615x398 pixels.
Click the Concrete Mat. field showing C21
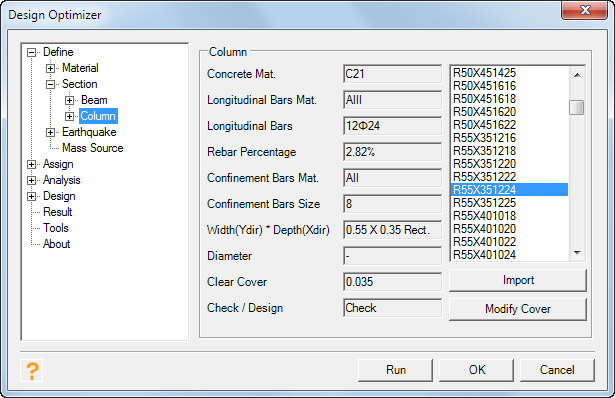[x=393, y=74]
